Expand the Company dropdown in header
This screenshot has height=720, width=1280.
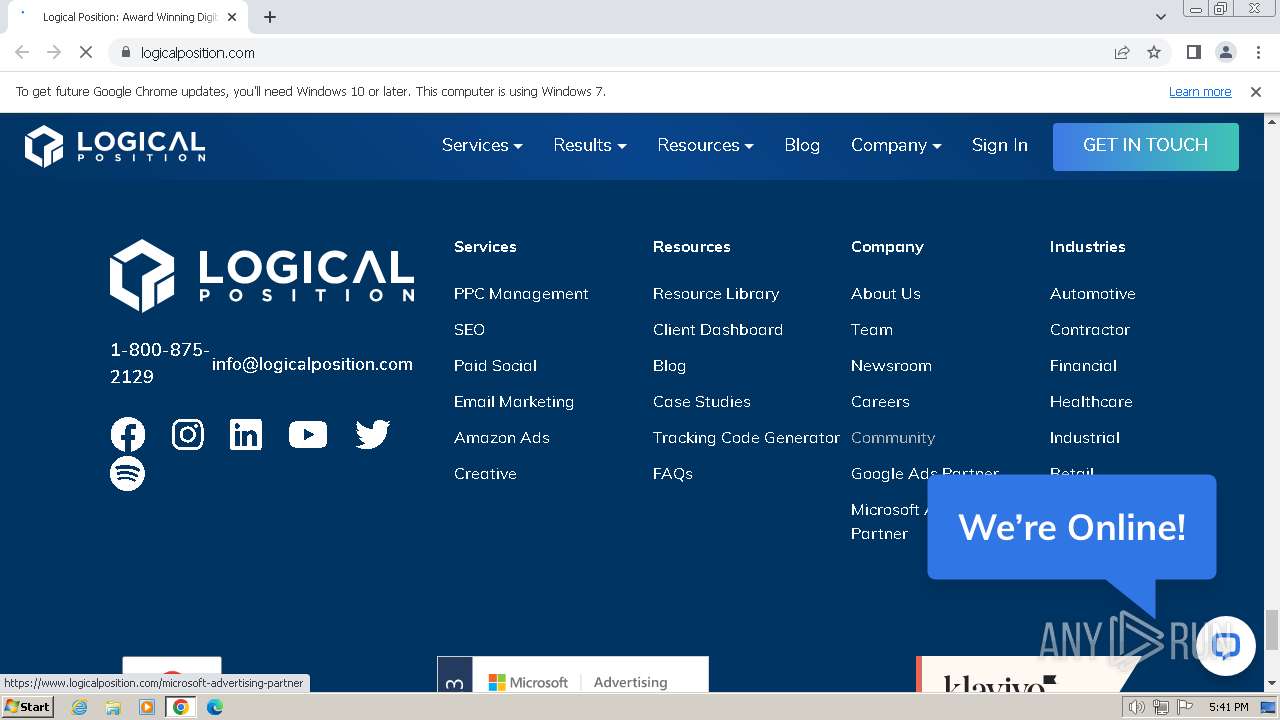coord(896,146)
